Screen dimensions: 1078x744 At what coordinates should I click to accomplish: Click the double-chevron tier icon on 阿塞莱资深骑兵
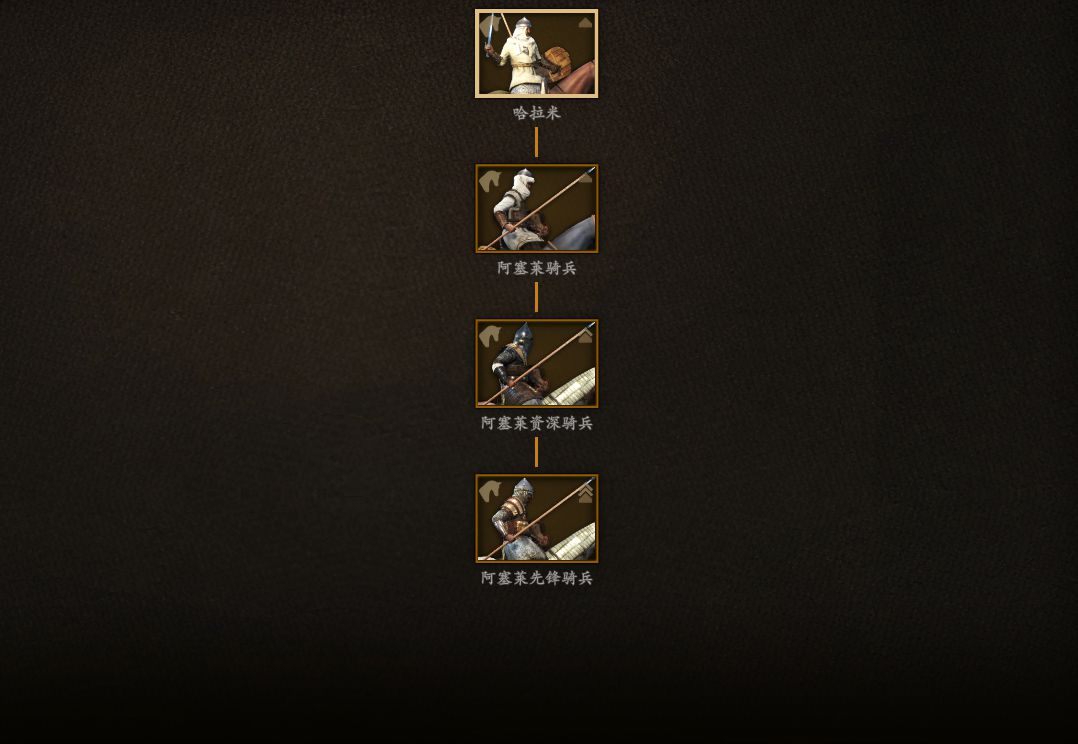pyautogui.click(x=585, y=336)
